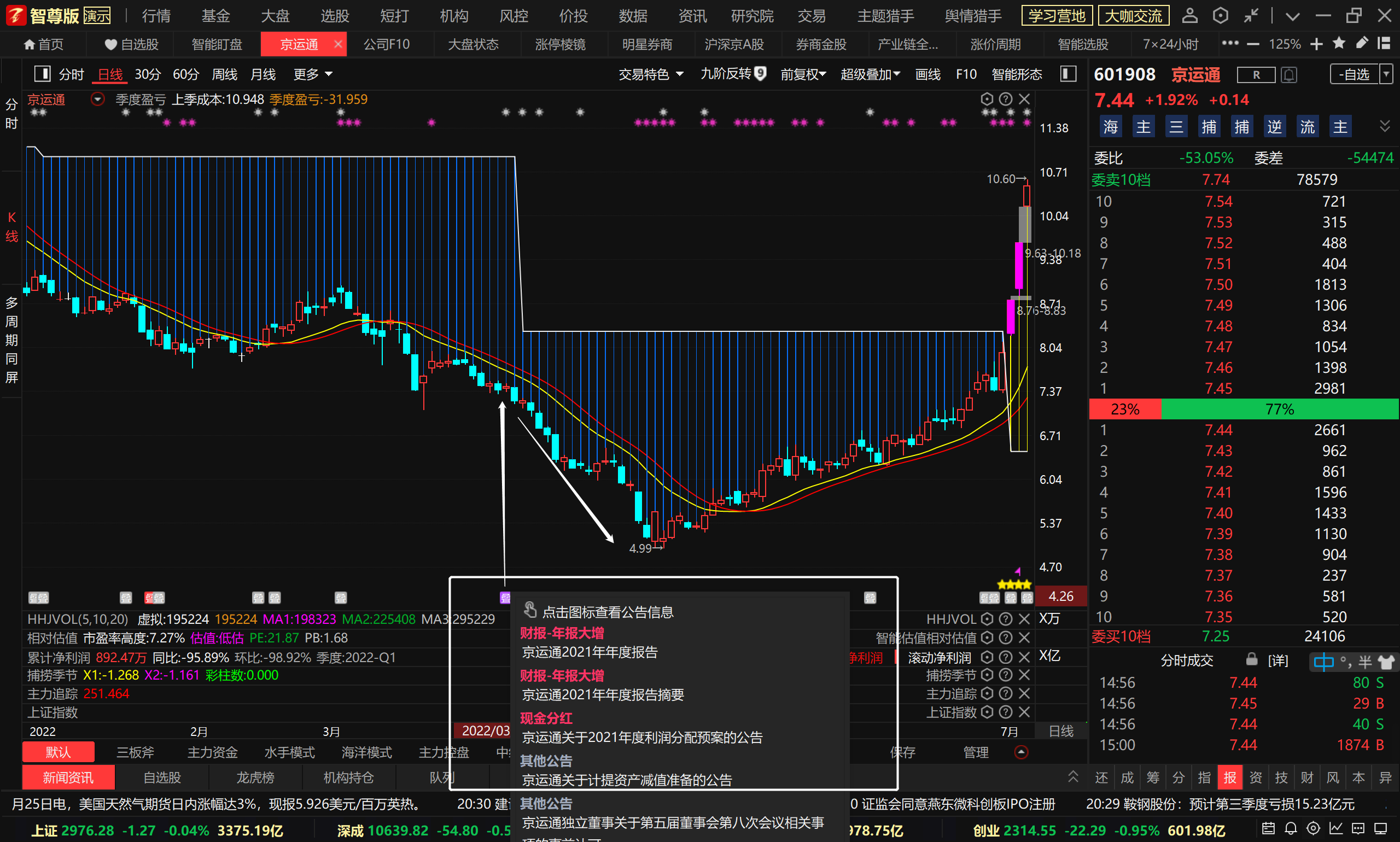Open the 九阶反转 tool

(733, 74)
